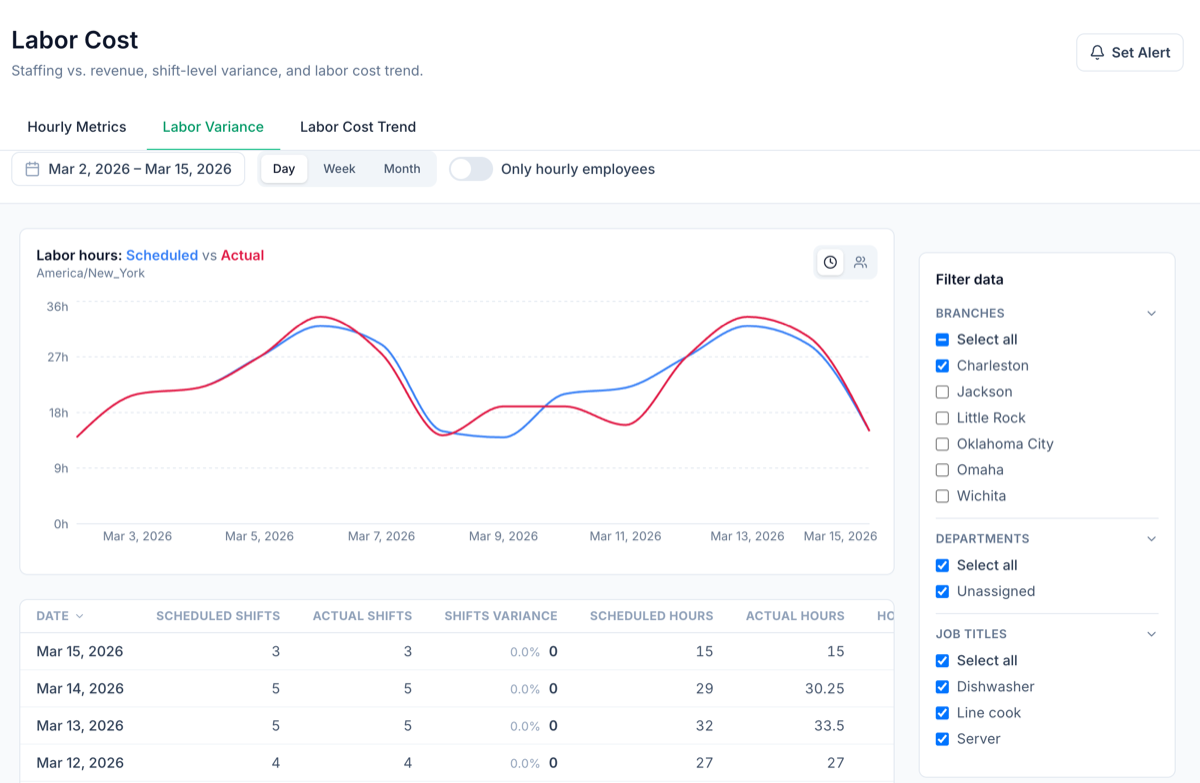Toggle Job Titles Select all checkbox
This screenshot has height=783, width=1200.
[x=942, y=661]
